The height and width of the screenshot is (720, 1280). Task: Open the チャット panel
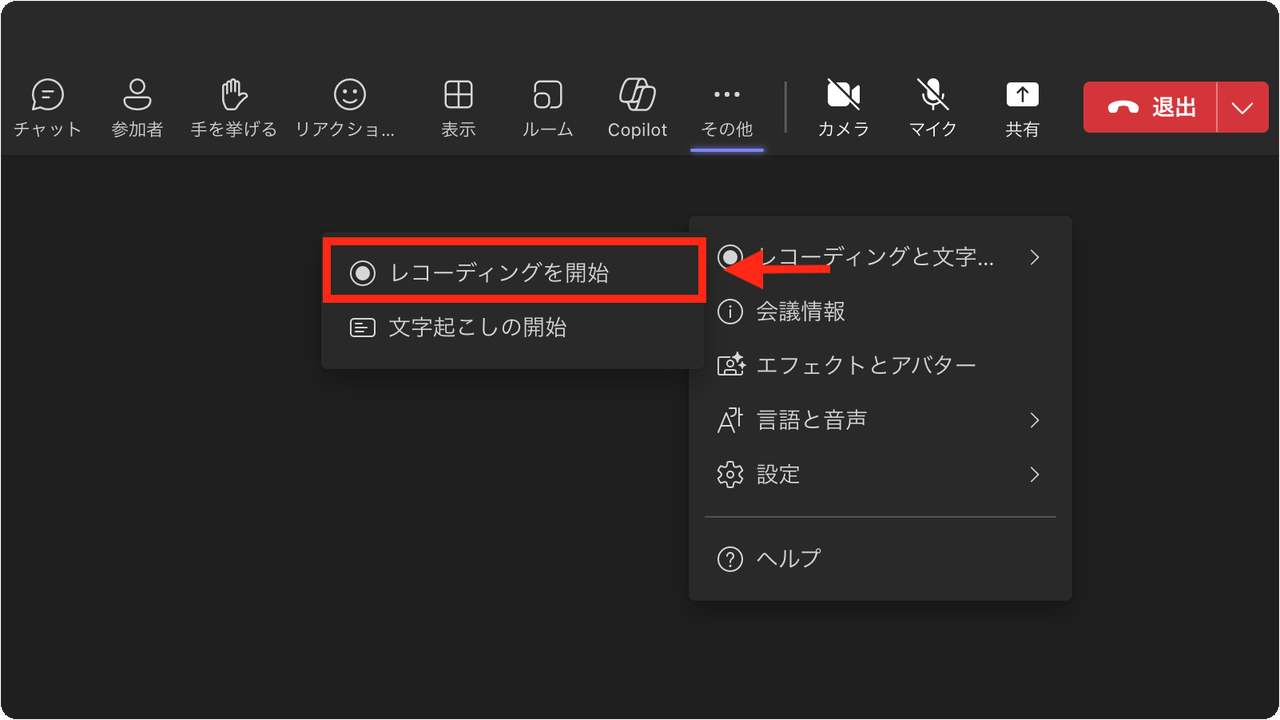(47, 108)
